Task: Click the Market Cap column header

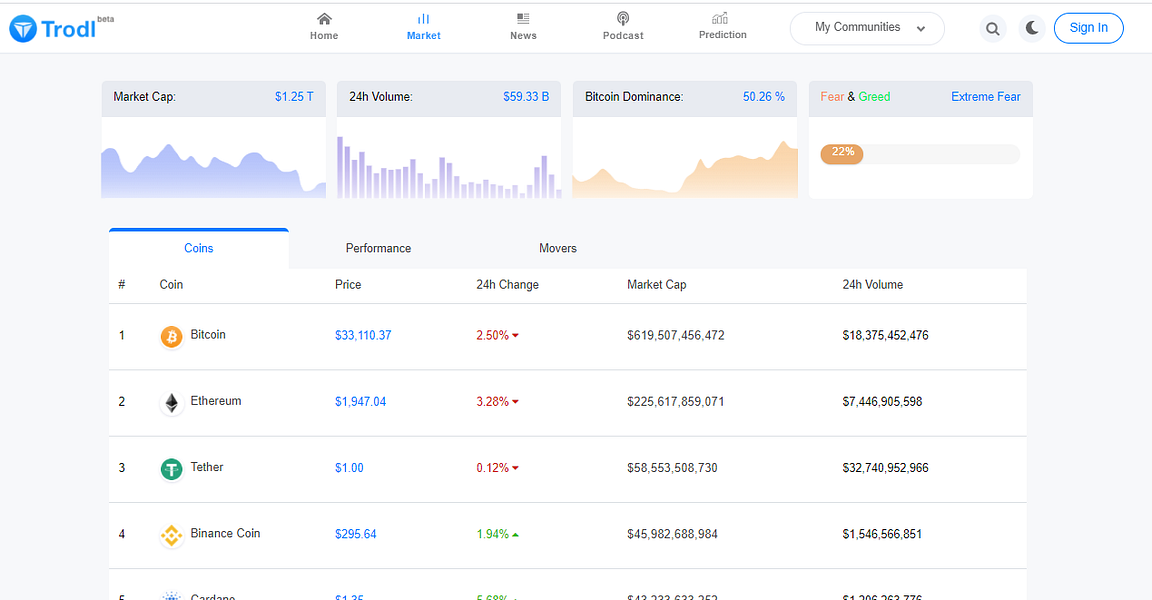Action: click(656, 284)
